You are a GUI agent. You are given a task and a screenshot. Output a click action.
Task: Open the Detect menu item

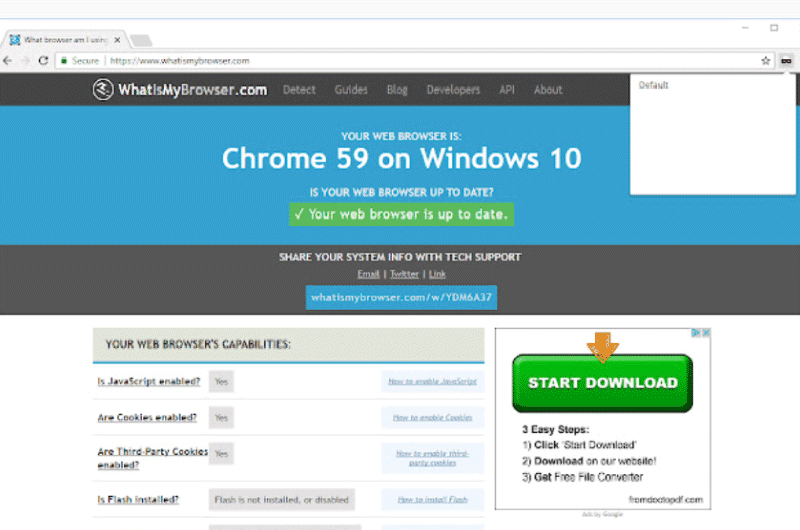coord(299,90)
